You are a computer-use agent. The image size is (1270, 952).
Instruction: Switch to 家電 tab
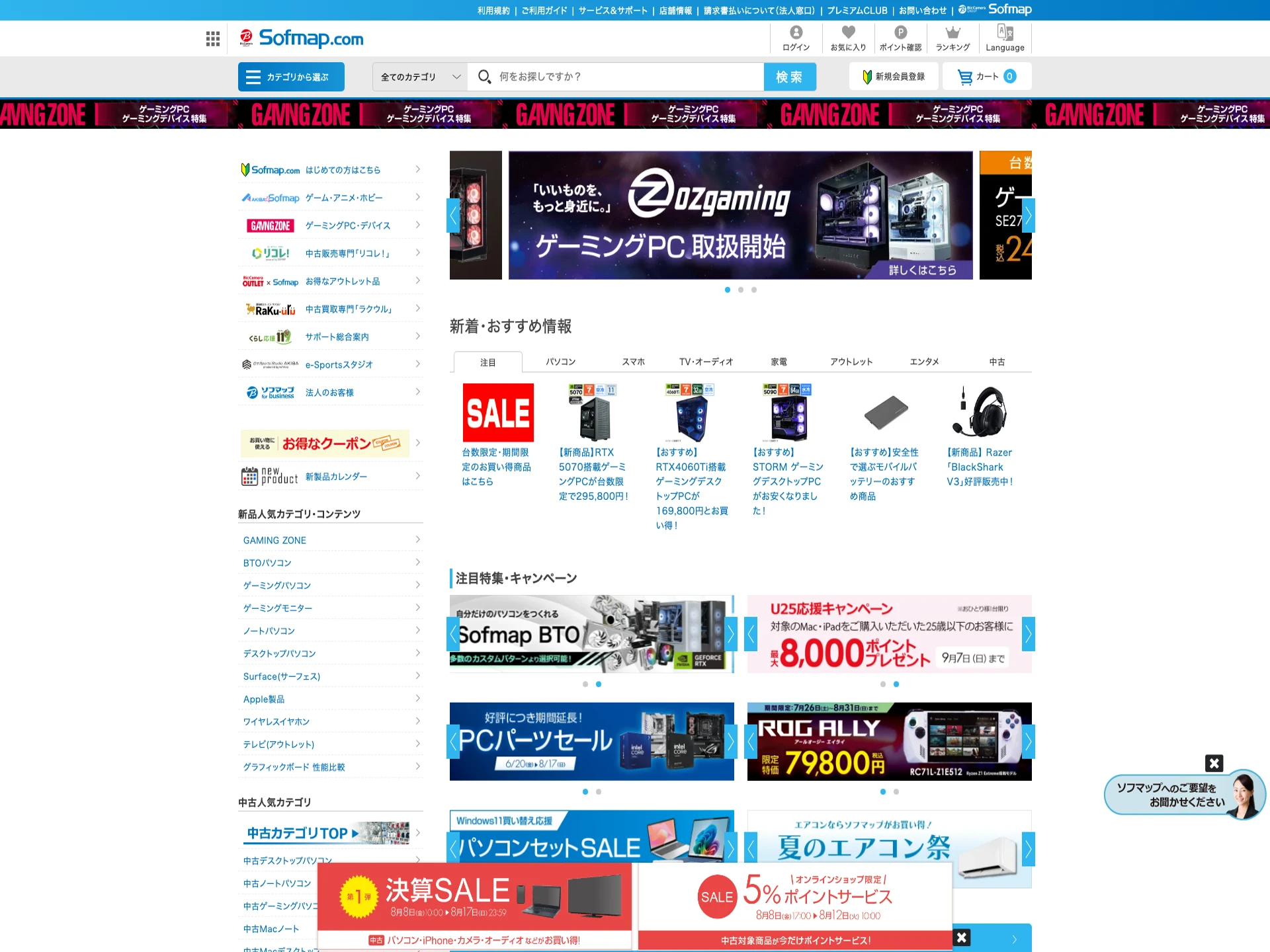click(x=779, y=362)
